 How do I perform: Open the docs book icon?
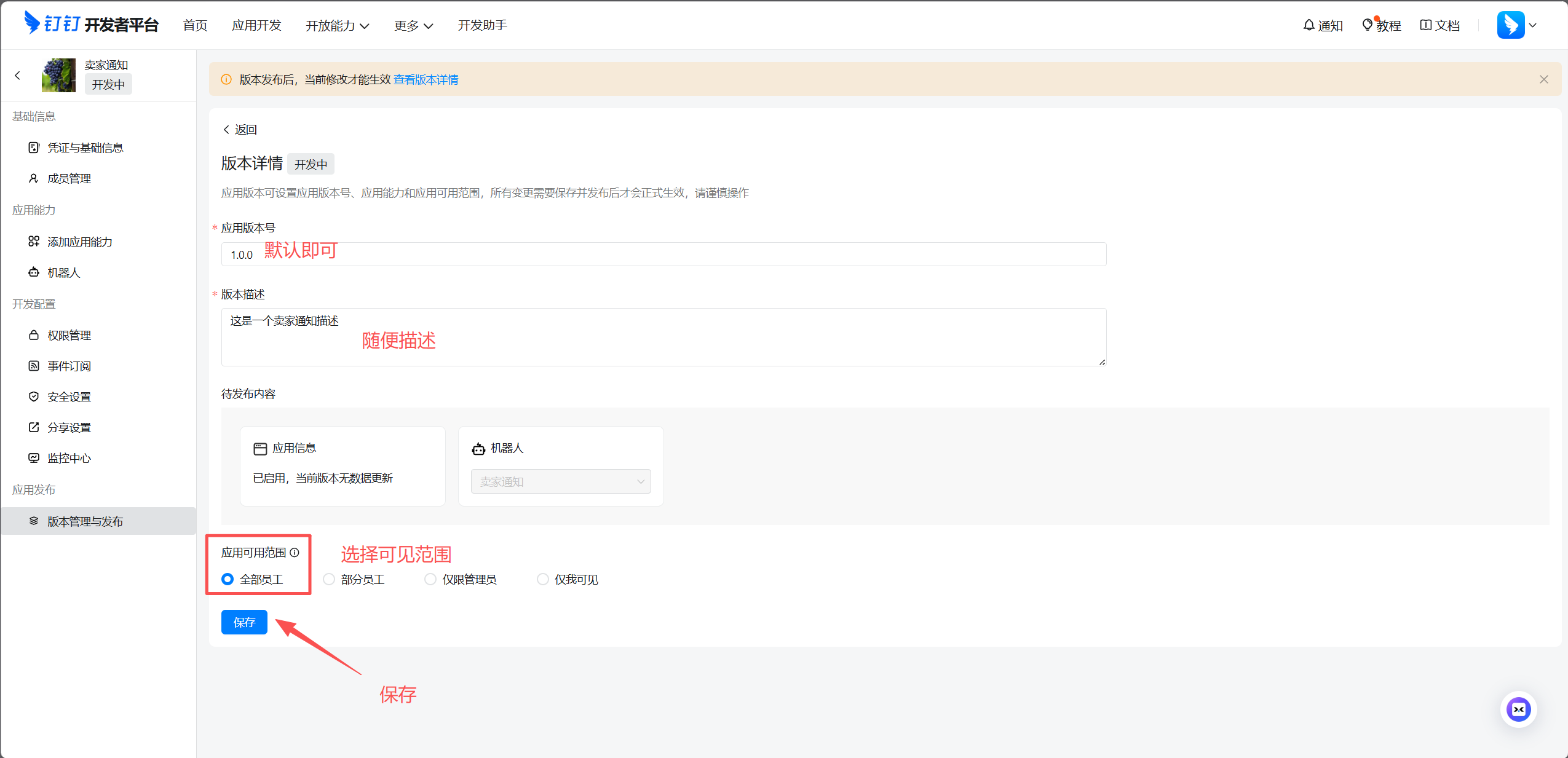point(1425,25)
